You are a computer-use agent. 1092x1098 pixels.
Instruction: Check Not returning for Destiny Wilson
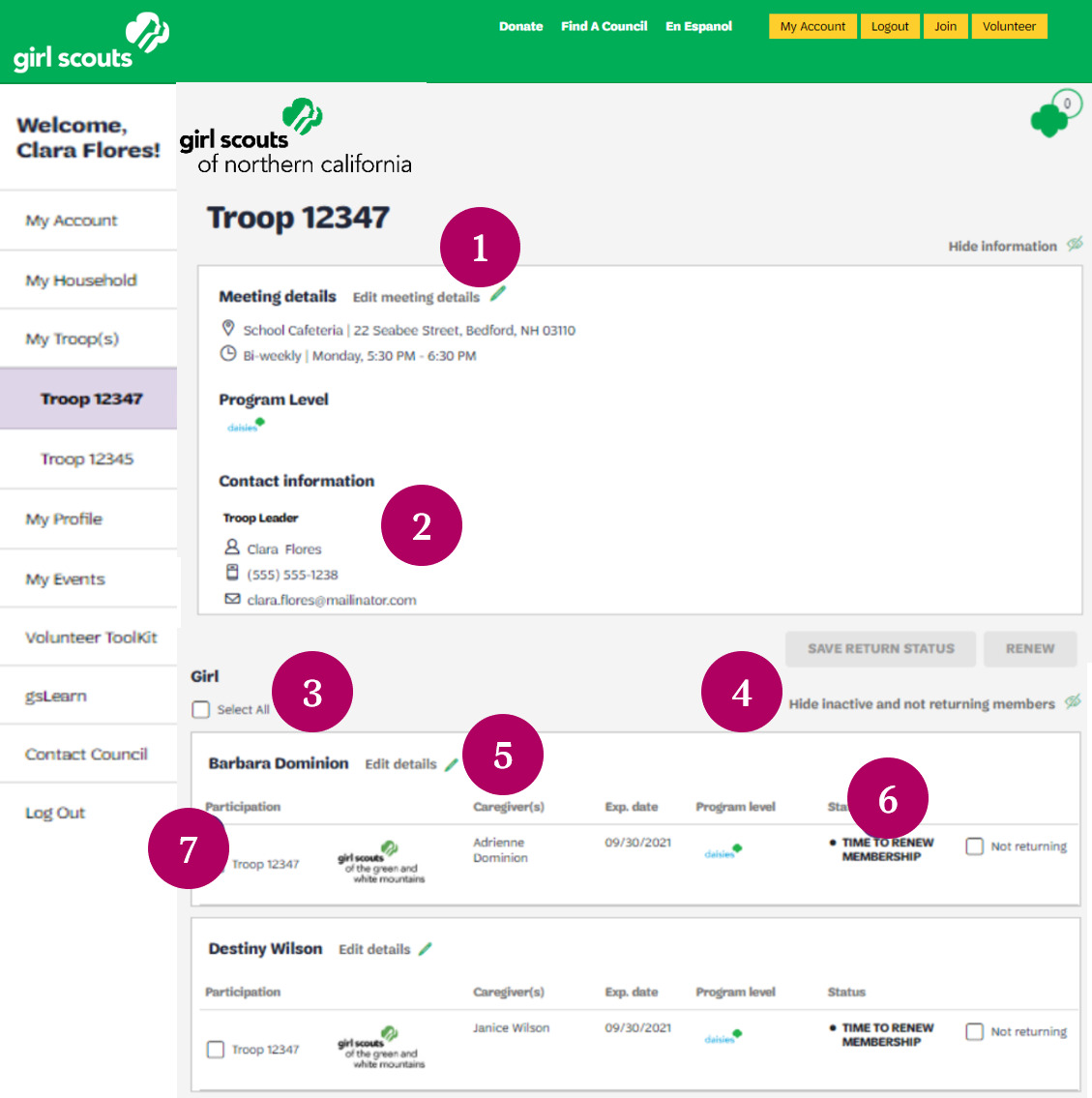tap(974, 1032)
